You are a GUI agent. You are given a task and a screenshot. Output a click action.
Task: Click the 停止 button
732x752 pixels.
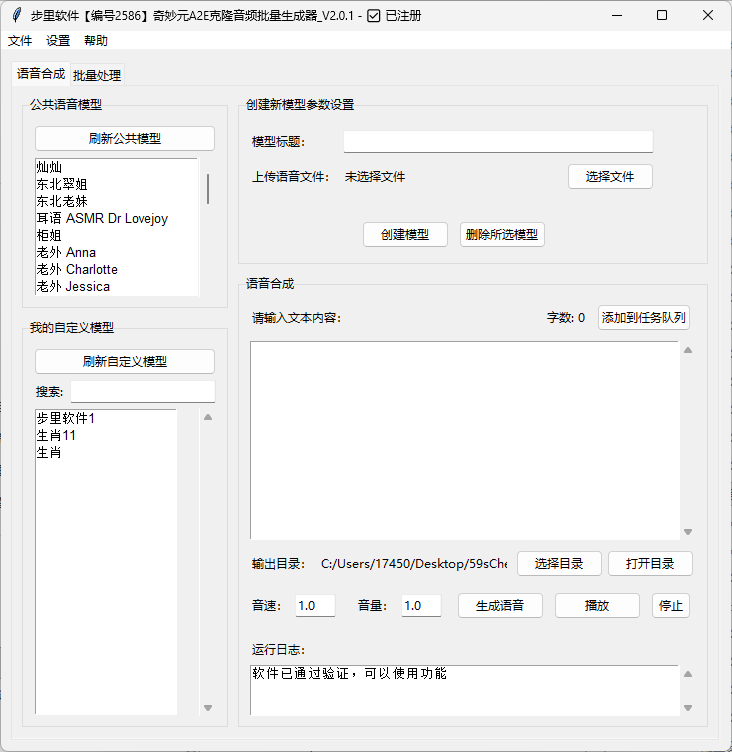coord(670,606)
